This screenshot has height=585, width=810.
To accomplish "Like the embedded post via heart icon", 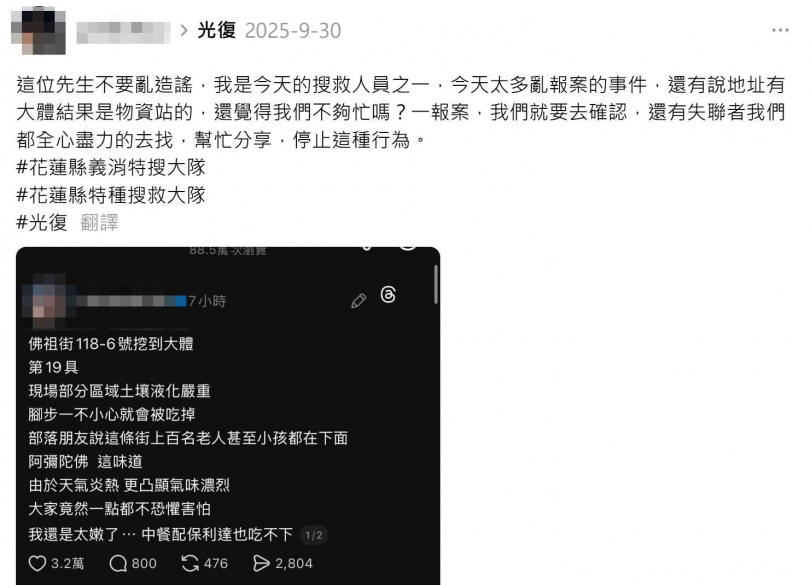I will pos(37,563).
